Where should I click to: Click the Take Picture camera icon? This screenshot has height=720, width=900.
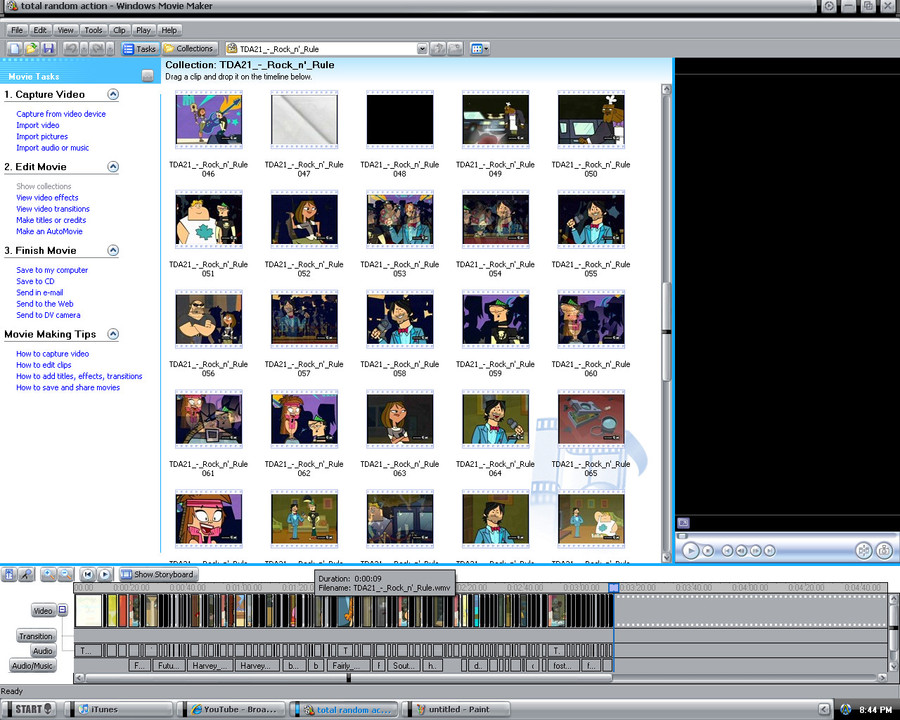tap(885, 551)
